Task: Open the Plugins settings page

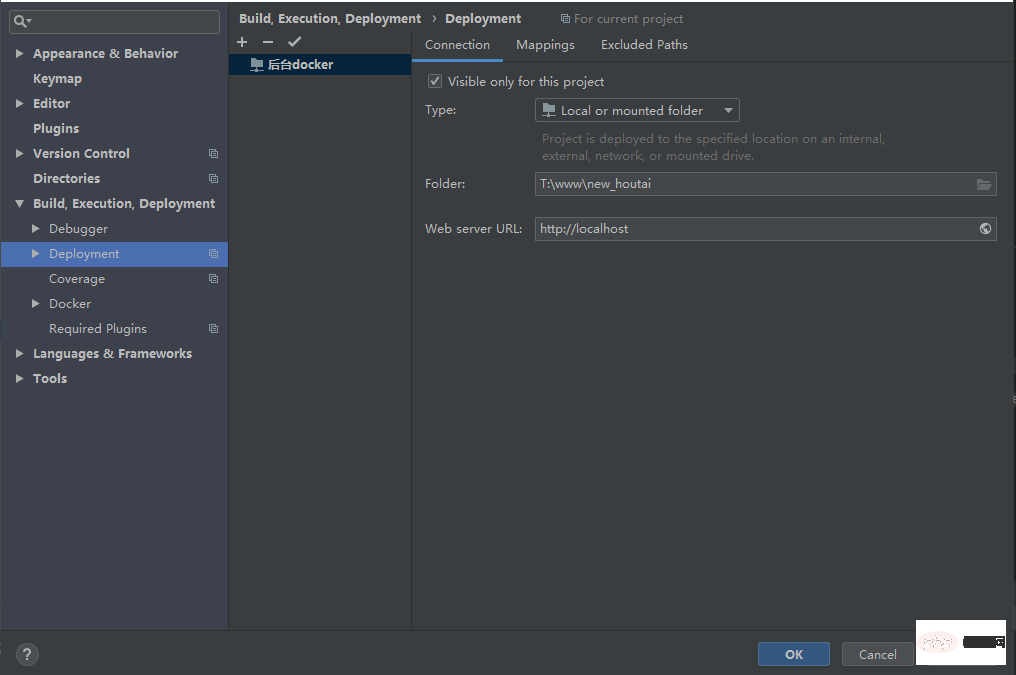Action: pos(56,129)
